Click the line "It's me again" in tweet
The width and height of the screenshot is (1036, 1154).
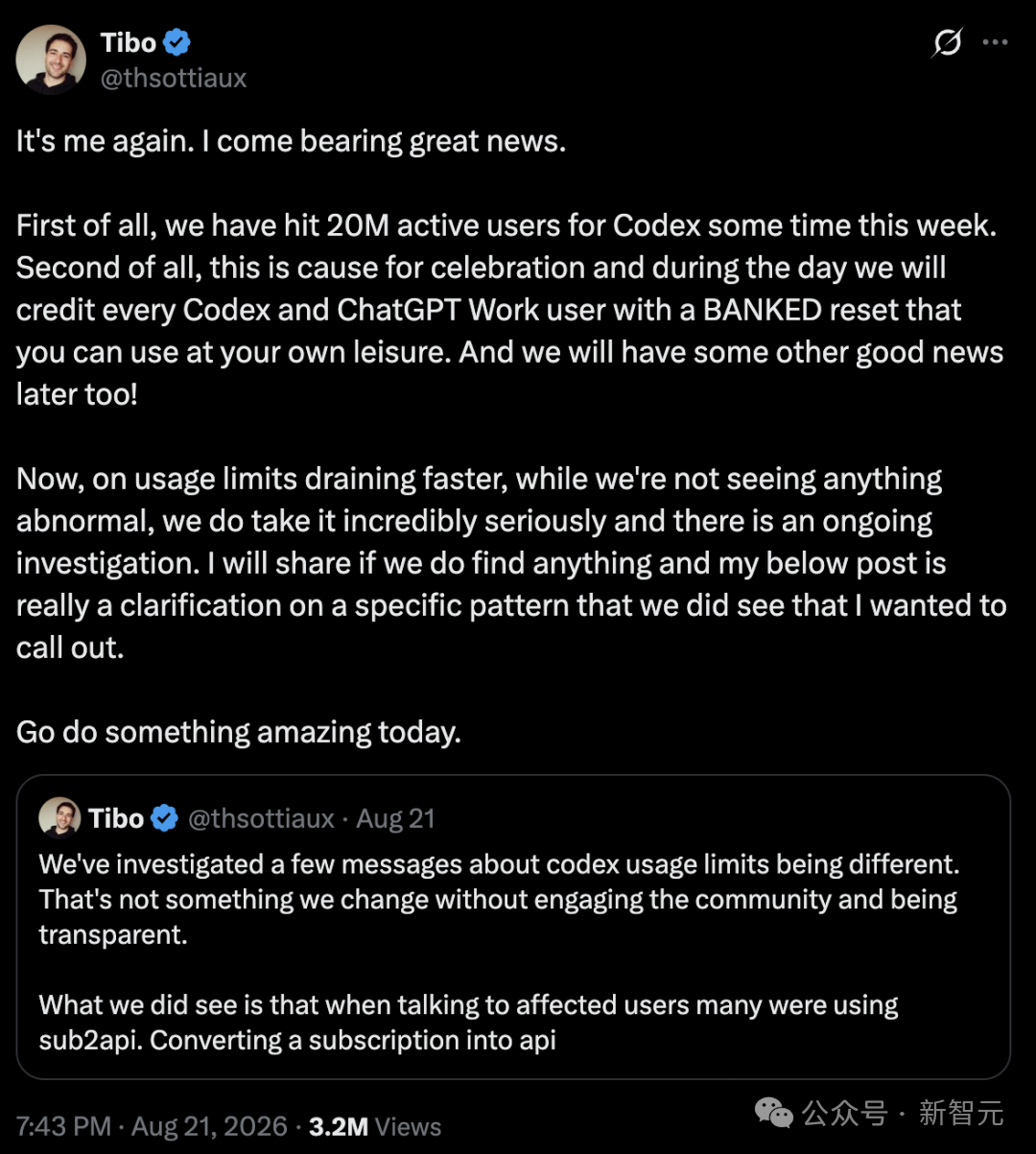292,141
